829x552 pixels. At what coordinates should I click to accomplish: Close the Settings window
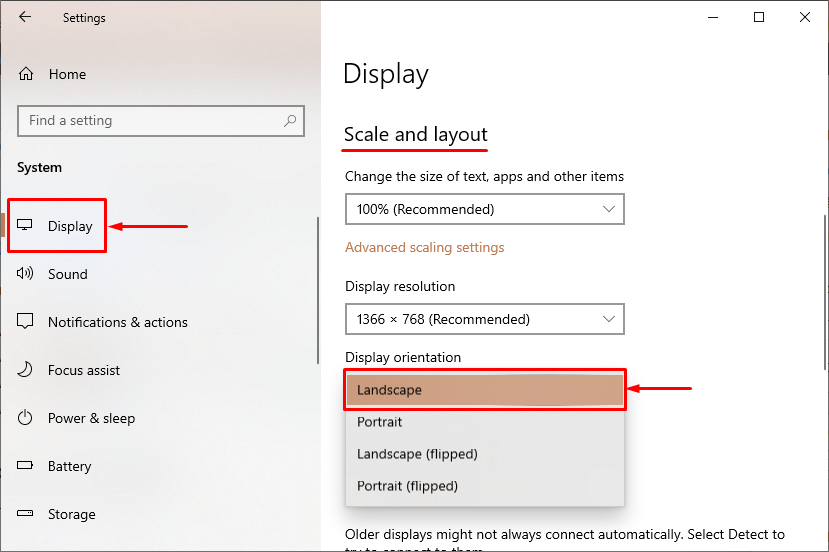coord(805,17)
